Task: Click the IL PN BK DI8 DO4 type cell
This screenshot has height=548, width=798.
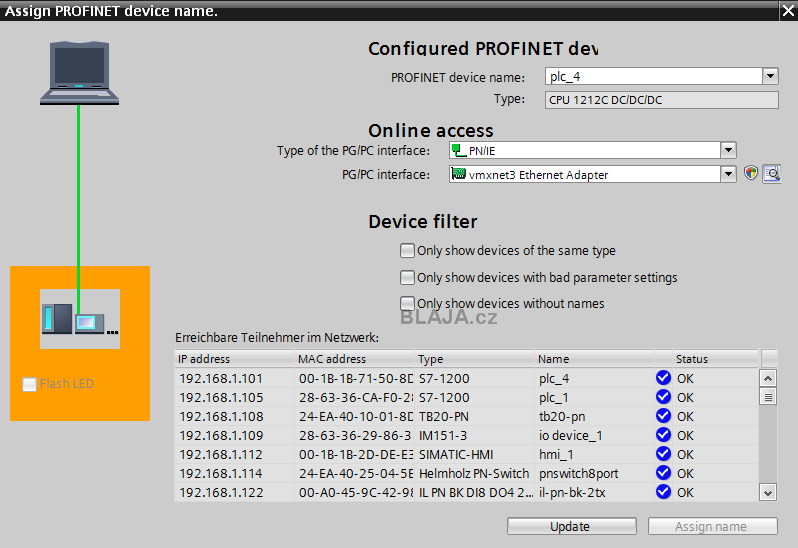Action: click(x=475, y=492)
